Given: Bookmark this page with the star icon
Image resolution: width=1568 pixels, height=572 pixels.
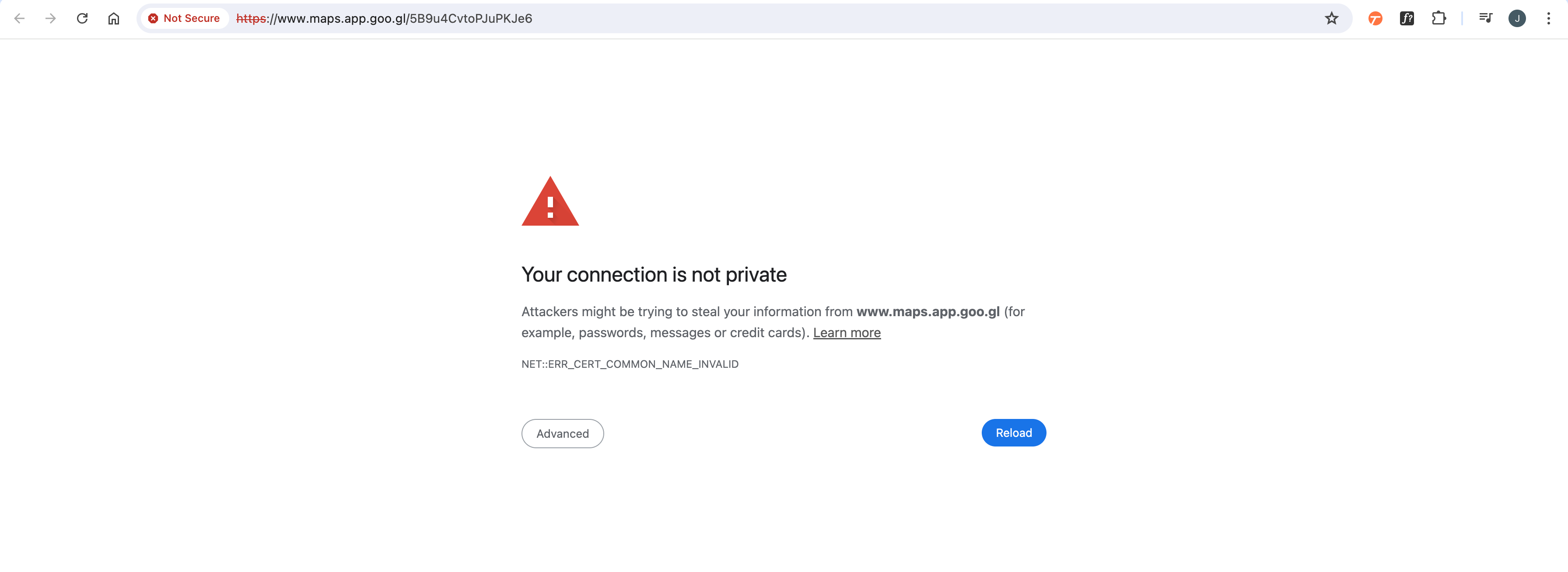Looking at the screenshot, I should tap(1331, 18).
